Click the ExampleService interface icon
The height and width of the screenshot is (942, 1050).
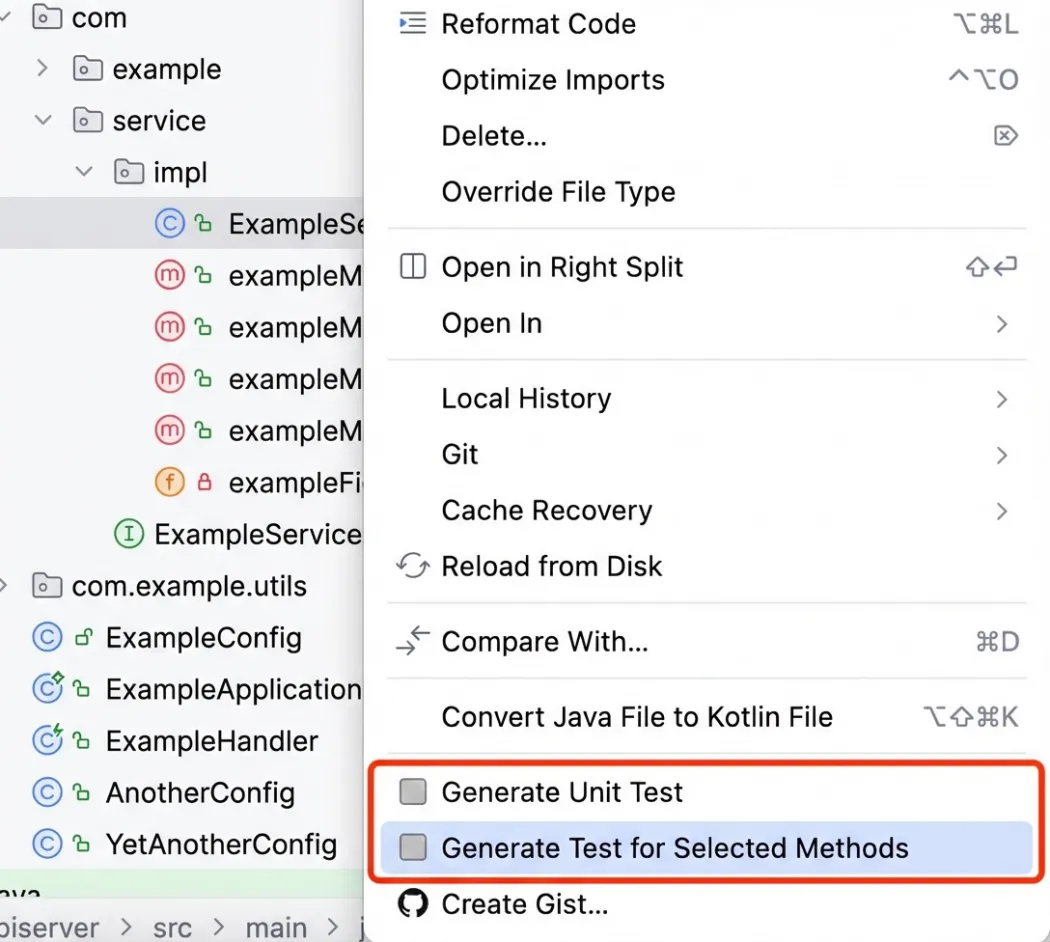pyautogui.click(x=129, y=535)
